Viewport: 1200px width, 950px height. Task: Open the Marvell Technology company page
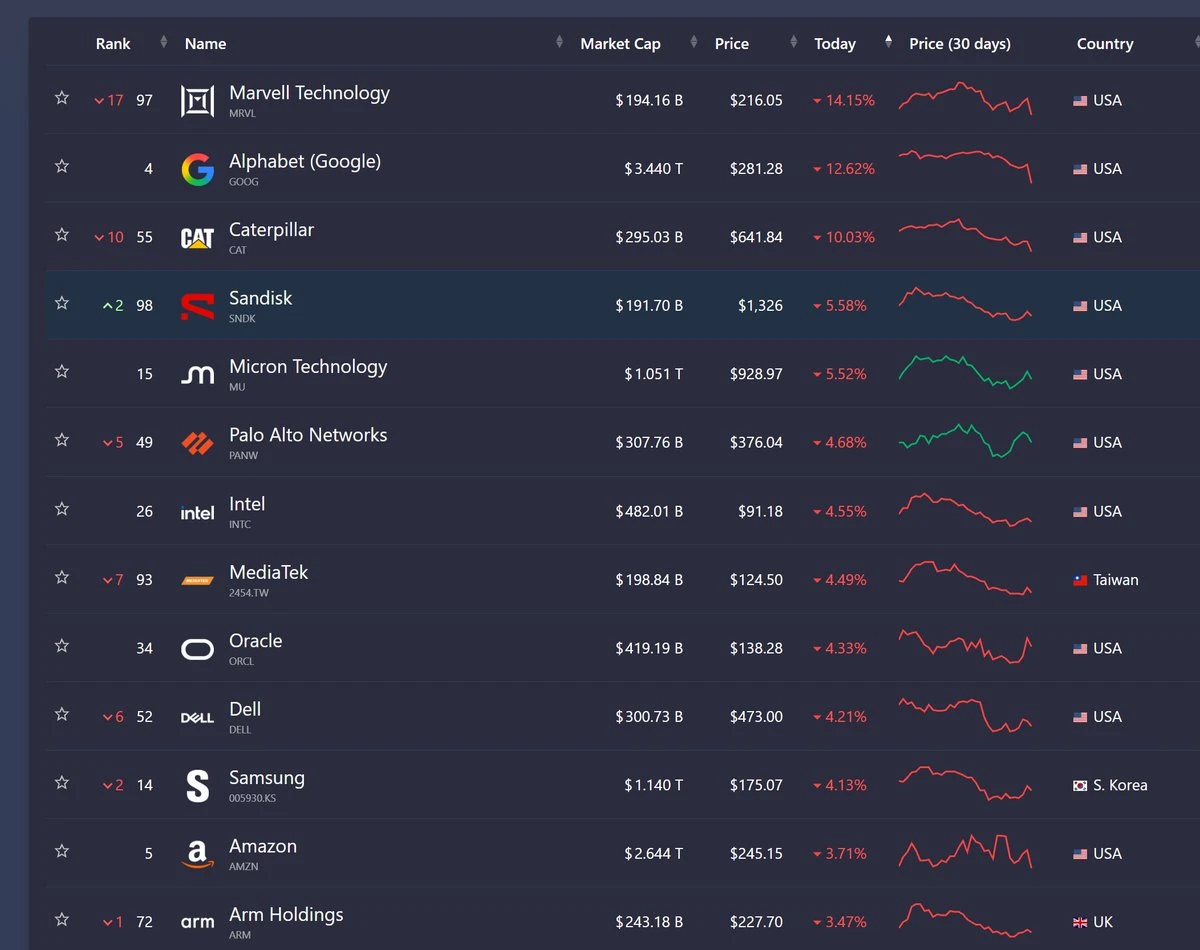pyautogui.click(x=309, y=93)
